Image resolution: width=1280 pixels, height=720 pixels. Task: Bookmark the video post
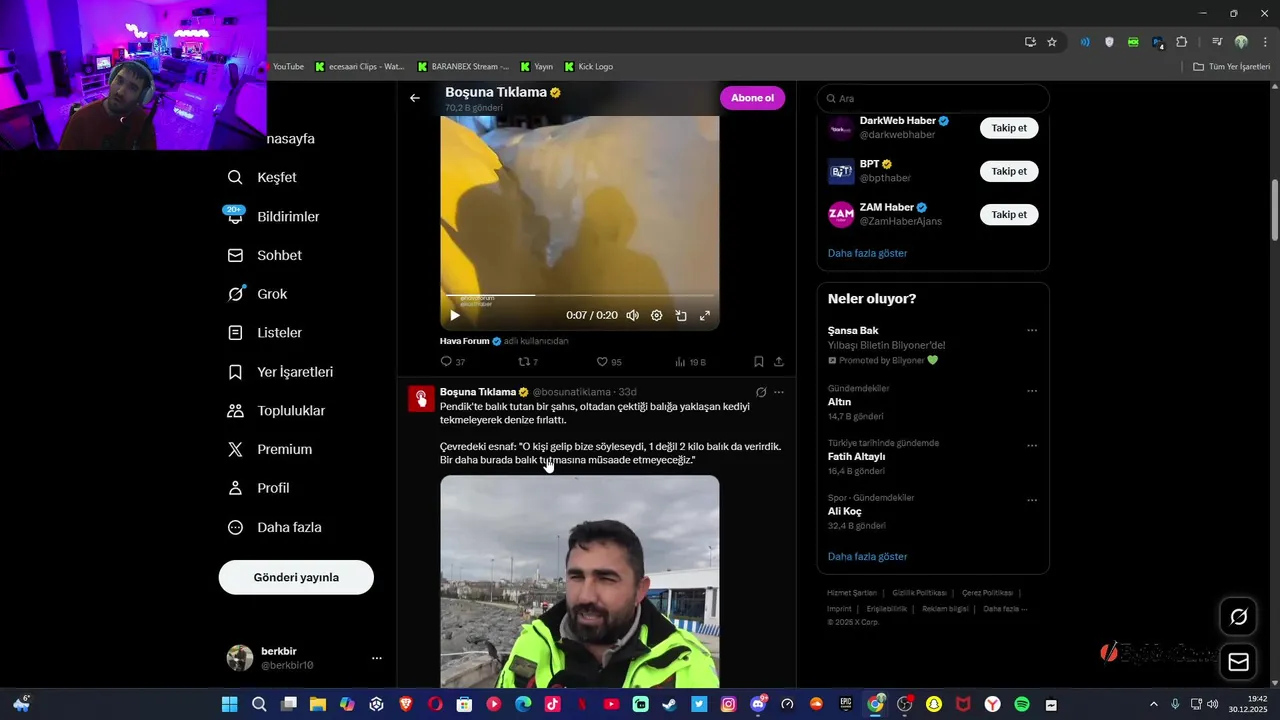click(x=759, y=362)
